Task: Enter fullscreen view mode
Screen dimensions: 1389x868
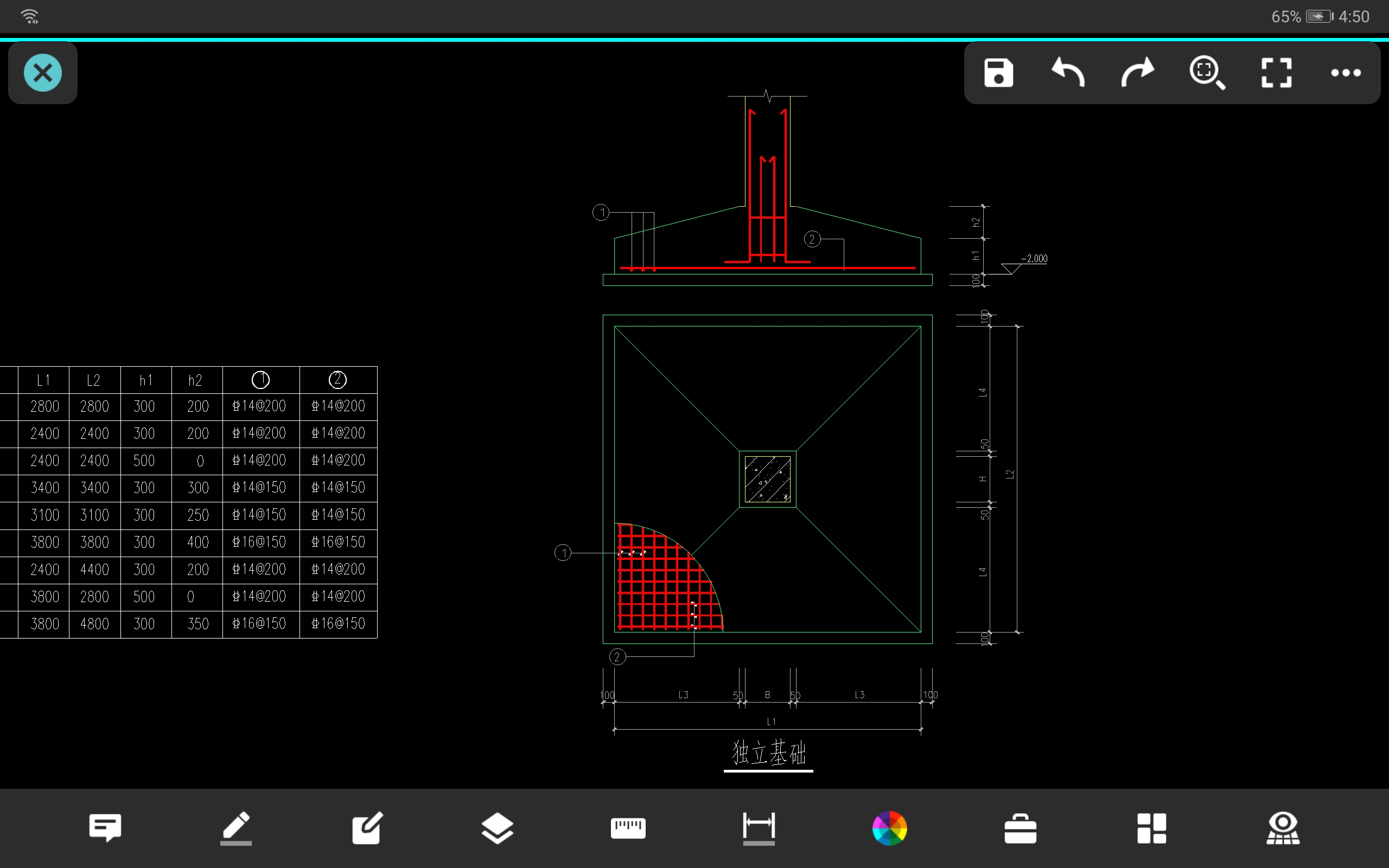Action: (x=1277, y=73)
